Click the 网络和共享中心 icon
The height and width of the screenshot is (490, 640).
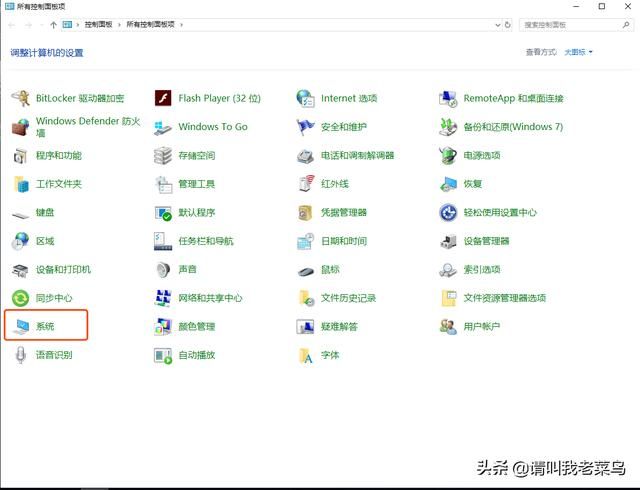(x=163, y=298)
